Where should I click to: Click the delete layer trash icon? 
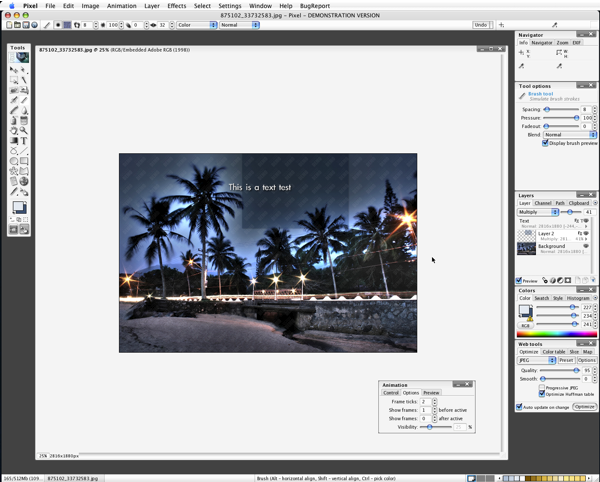coord(593,280)
